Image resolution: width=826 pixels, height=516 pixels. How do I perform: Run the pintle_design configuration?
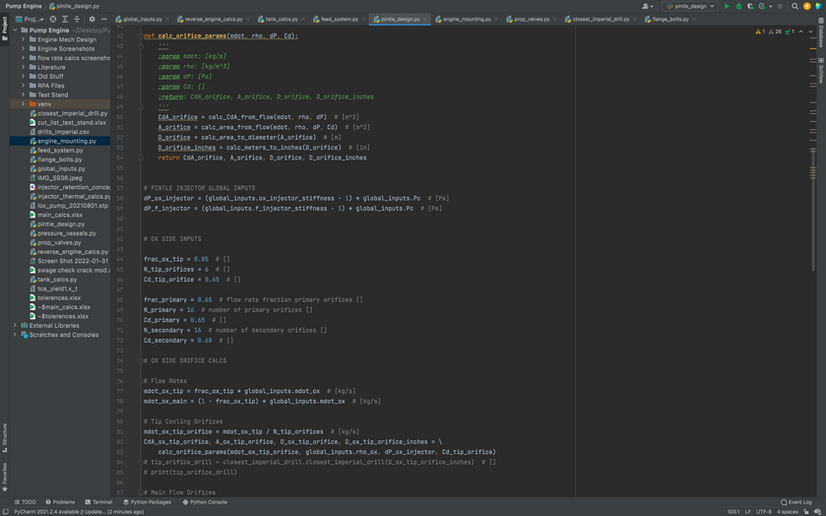[727, 6]
